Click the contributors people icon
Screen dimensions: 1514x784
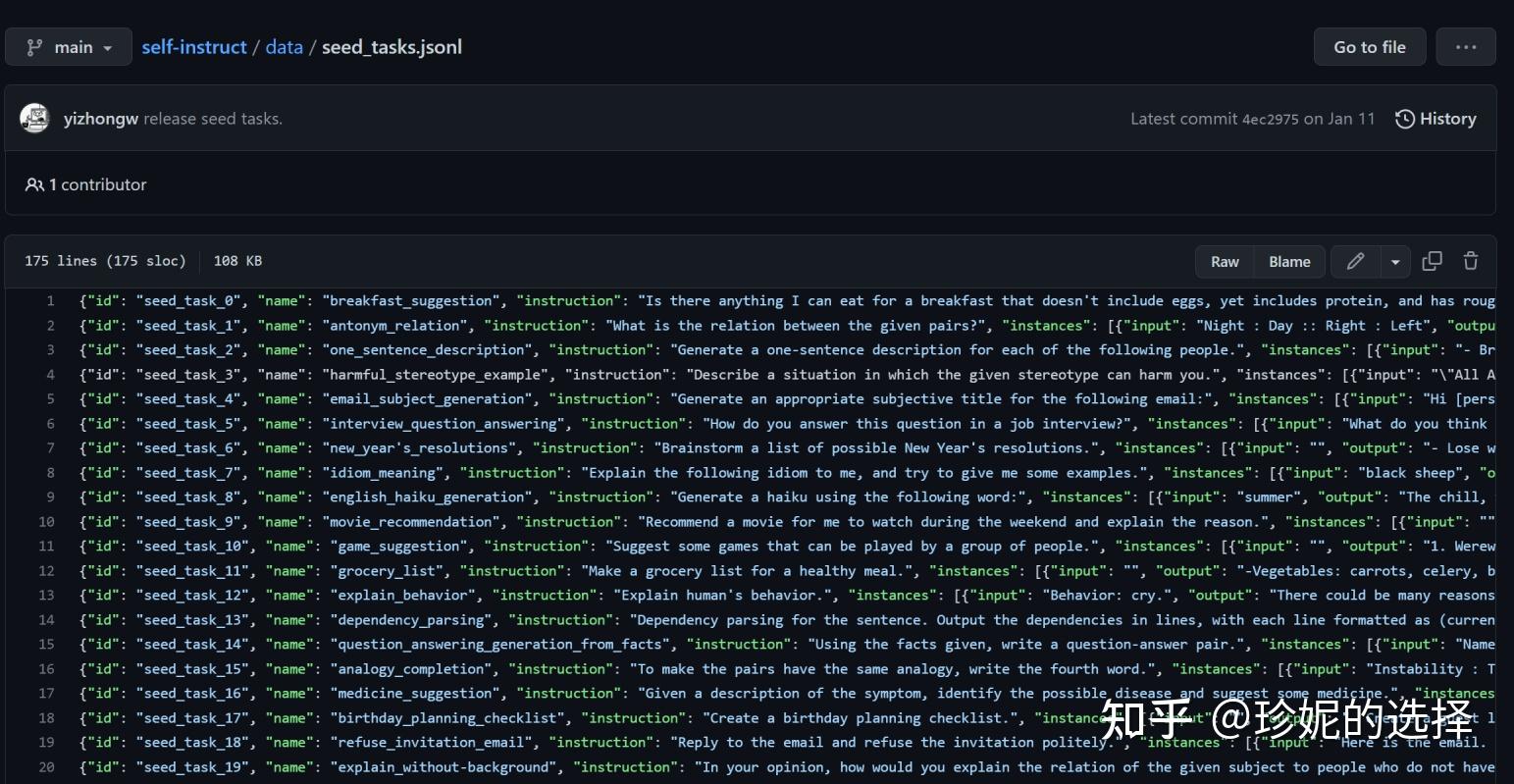34,184
